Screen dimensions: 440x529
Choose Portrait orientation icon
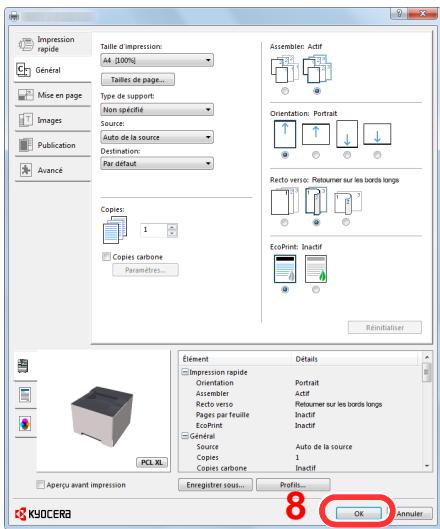click(285, 134)
